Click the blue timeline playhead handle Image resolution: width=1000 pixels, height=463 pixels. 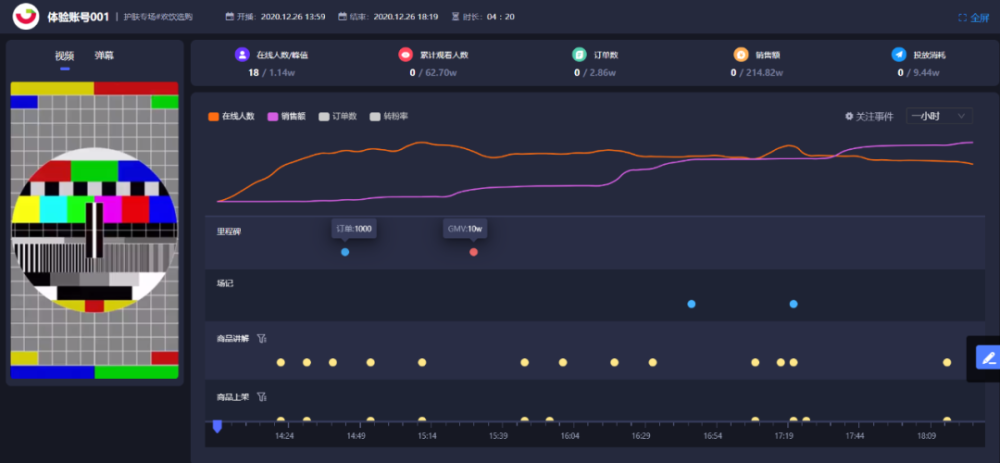tap(217, 427)
